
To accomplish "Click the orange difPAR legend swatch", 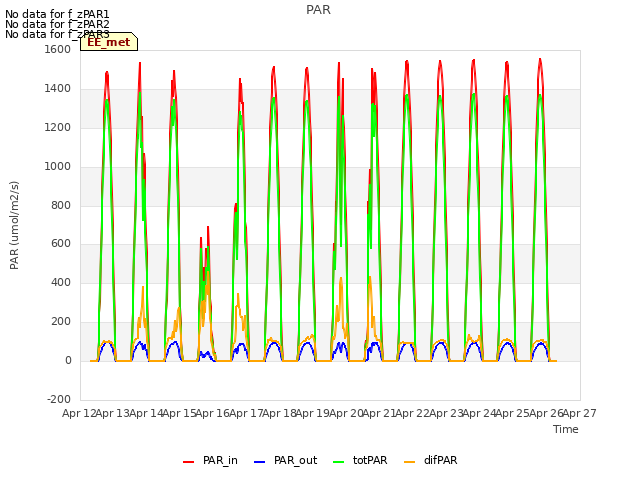I will [x=409, y=462].
